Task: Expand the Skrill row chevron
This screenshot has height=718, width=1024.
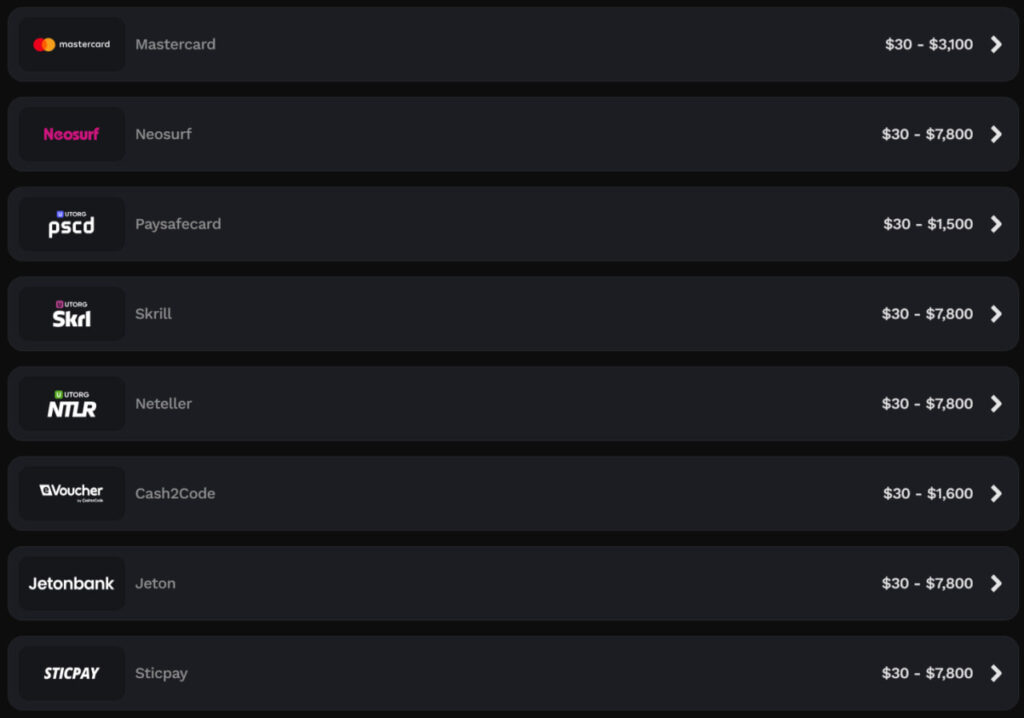Action: pos(996,314)
